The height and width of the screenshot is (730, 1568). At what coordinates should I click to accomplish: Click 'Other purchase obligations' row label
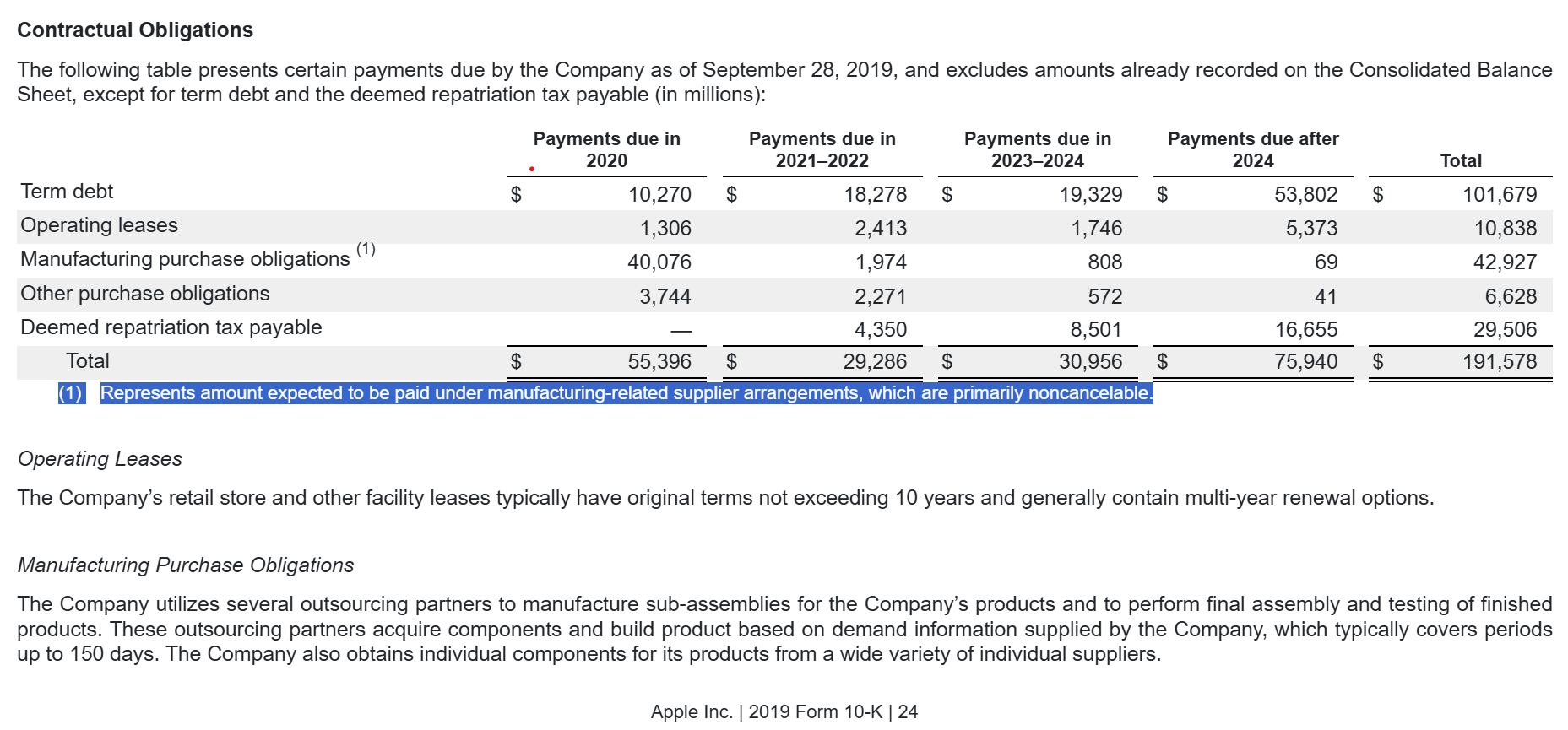coord(145,294)
